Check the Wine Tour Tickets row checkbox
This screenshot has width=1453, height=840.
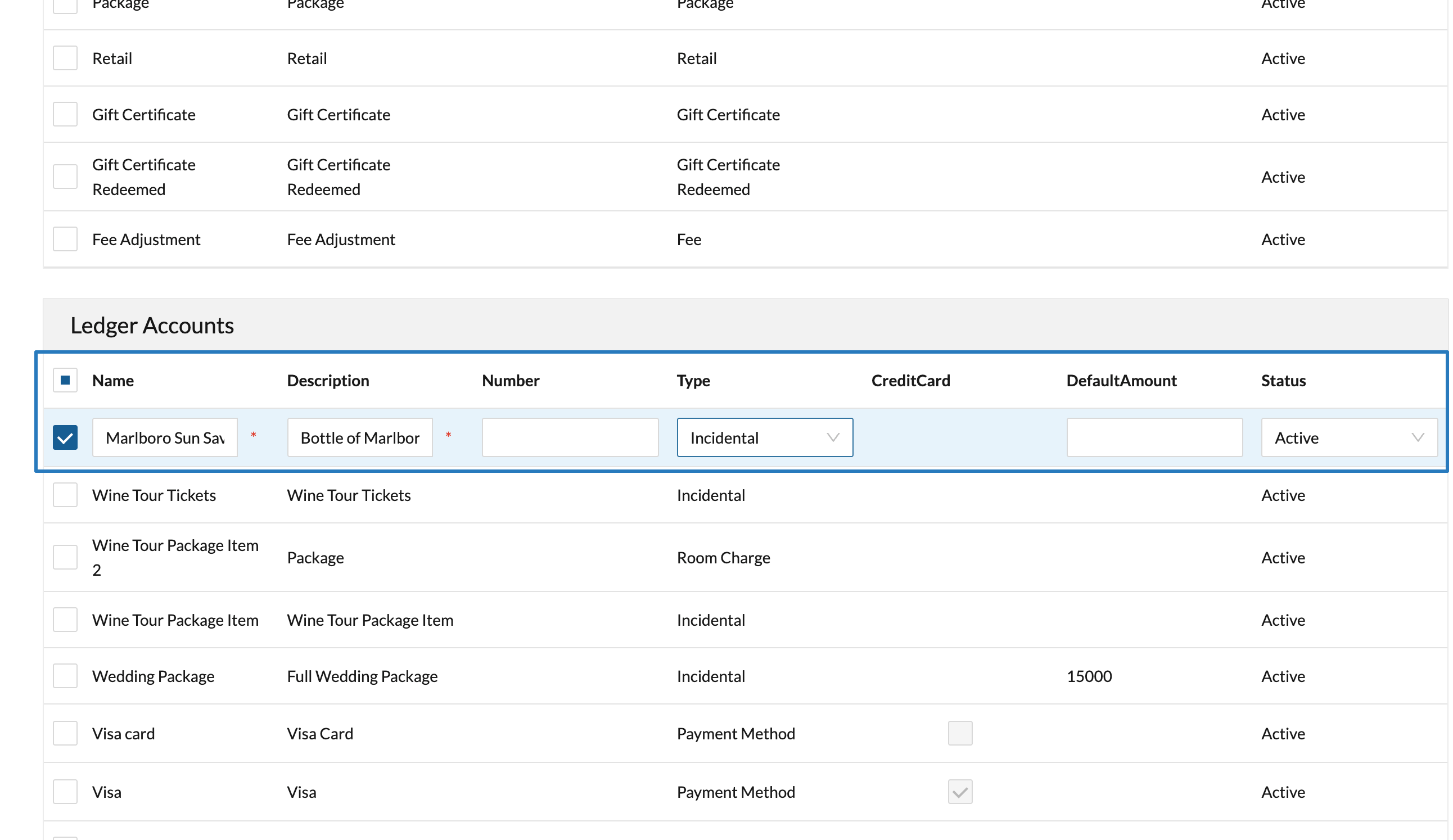(x=65, y=495)
